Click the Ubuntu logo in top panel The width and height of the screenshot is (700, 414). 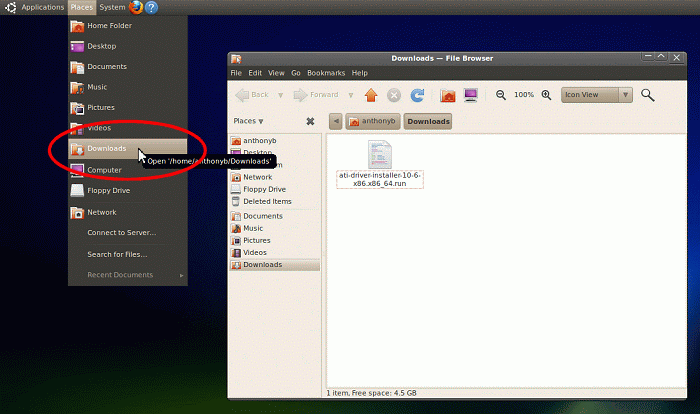pos(10,7)
